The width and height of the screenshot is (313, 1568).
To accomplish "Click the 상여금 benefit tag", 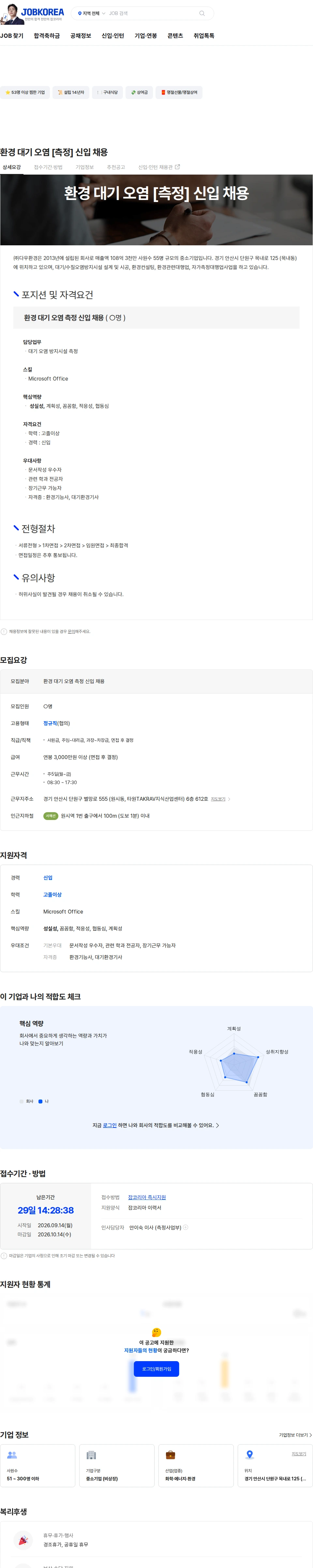I will point(140,93).
